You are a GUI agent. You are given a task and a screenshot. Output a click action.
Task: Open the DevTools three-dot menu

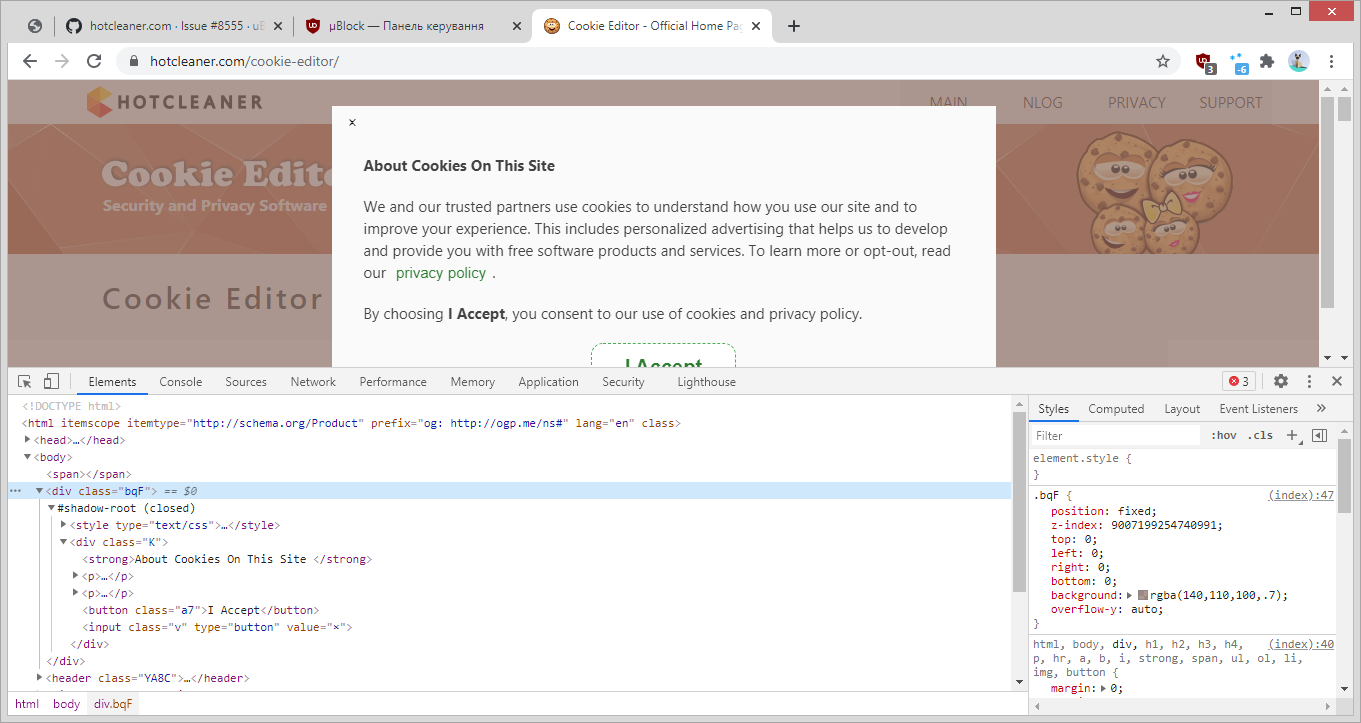click(x=1309, y=381)
